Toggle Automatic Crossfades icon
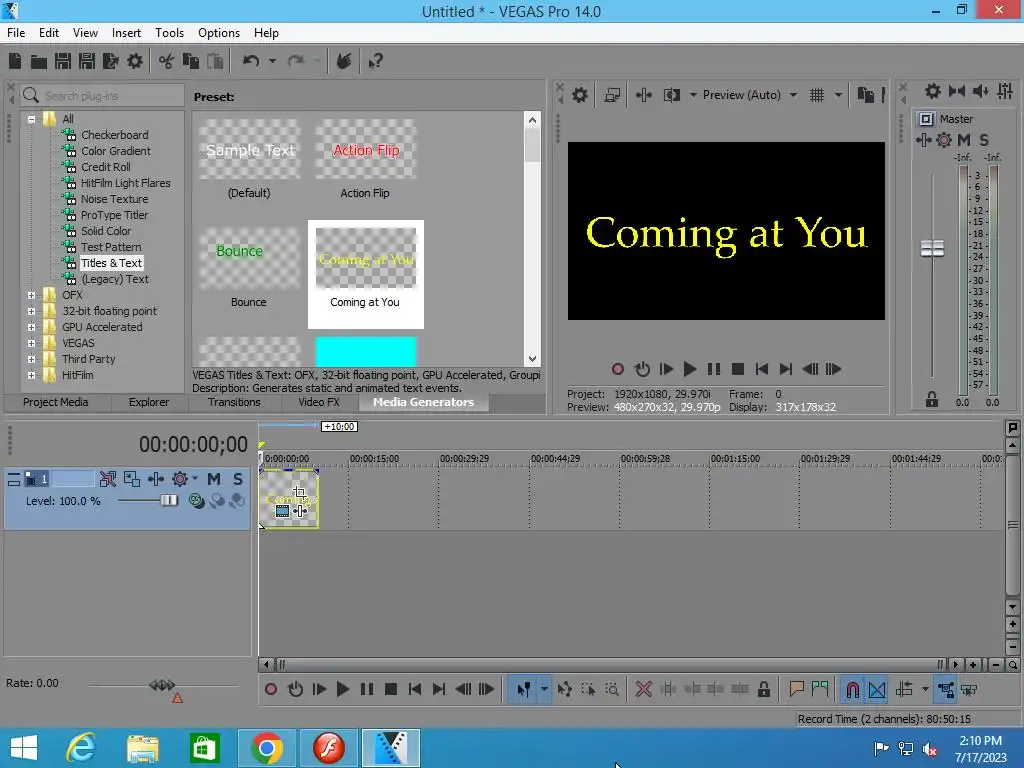Screen dimensions: 1024x768 [876, 690]
